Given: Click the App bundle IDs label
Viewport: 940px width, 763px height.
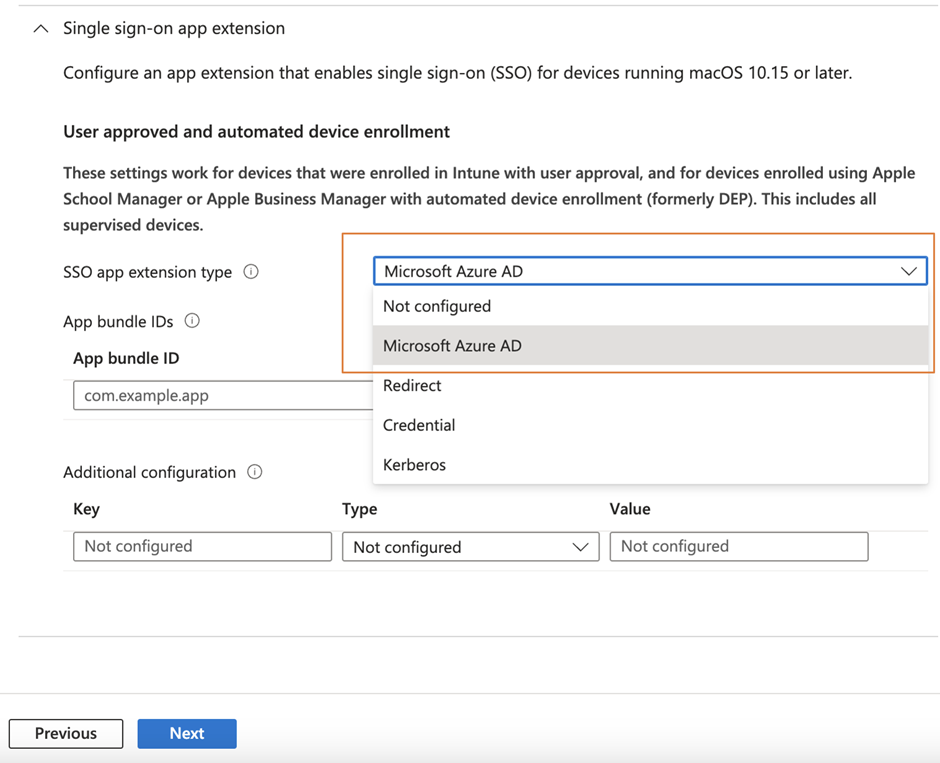Looking at the screenshot, I should pos(118,322).
